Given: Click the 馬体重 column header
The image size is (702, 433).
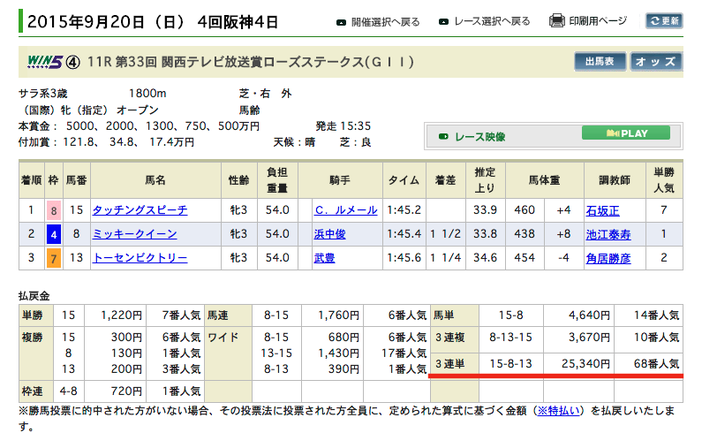Looking at the screenshot, I should coord(544,180).
